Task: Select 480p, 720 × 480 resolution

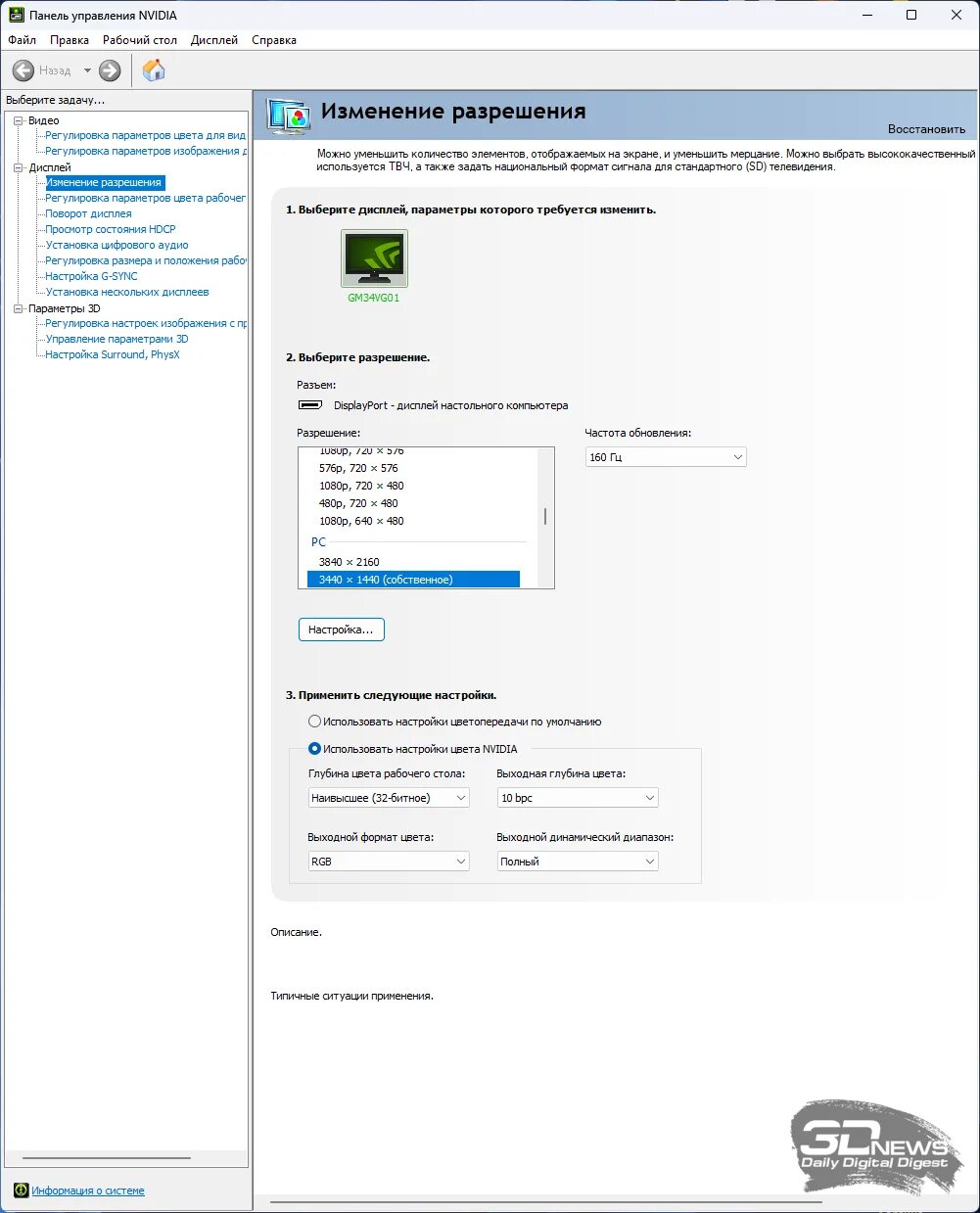Action: click(x=358, y=503)
